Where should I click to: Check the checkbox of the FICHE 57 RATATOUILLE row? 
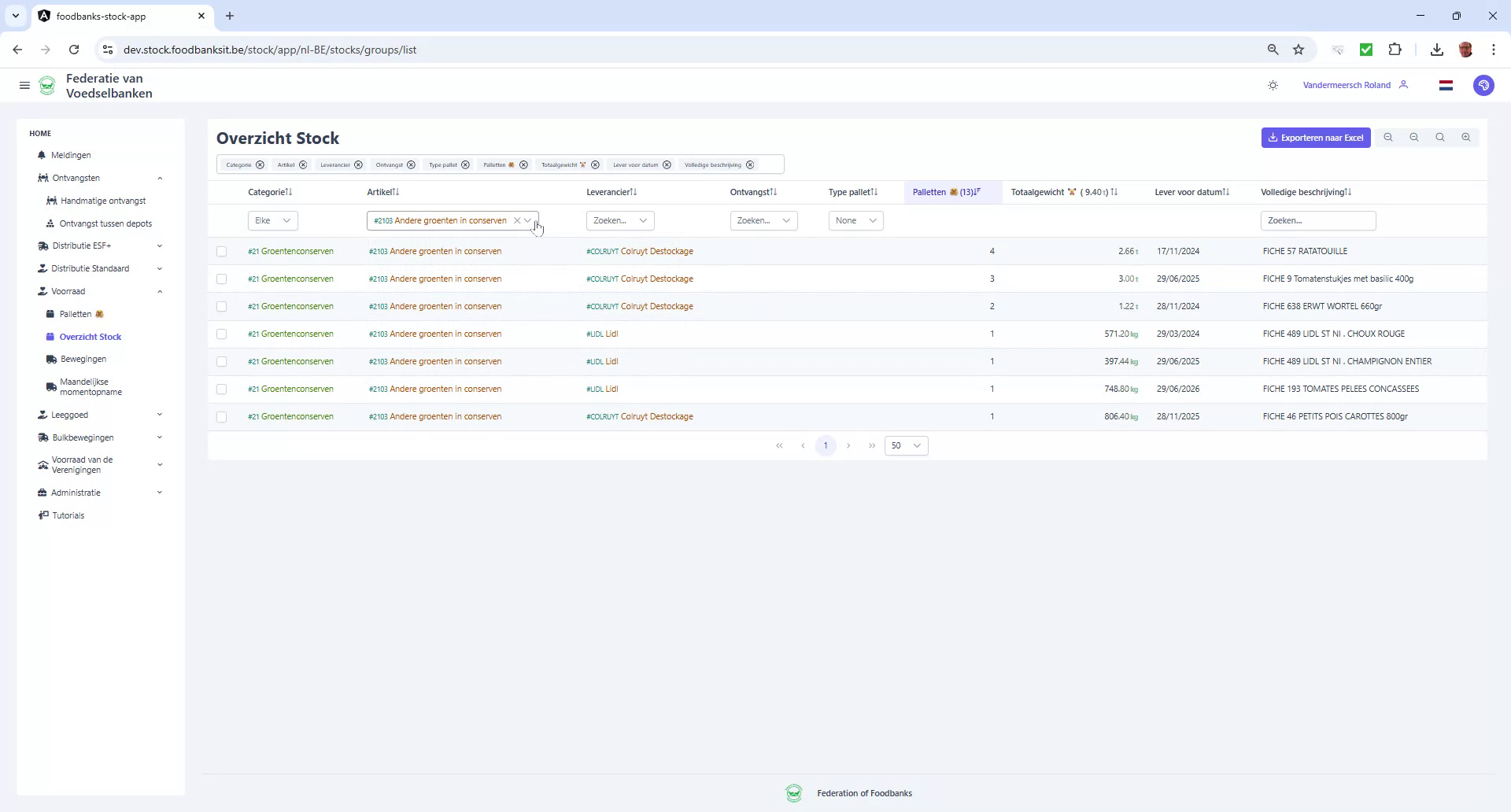click(x=222, y=251)
